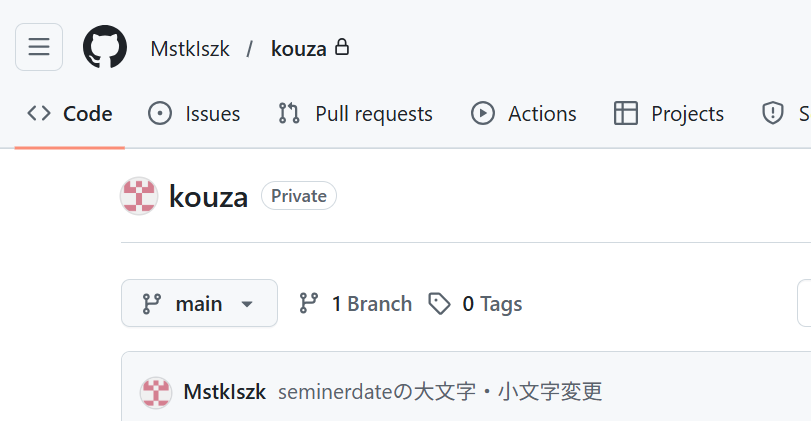Open the Projects tab
Image resolution: width=811 pixels, height=421 pixels.
coord(669,113)
